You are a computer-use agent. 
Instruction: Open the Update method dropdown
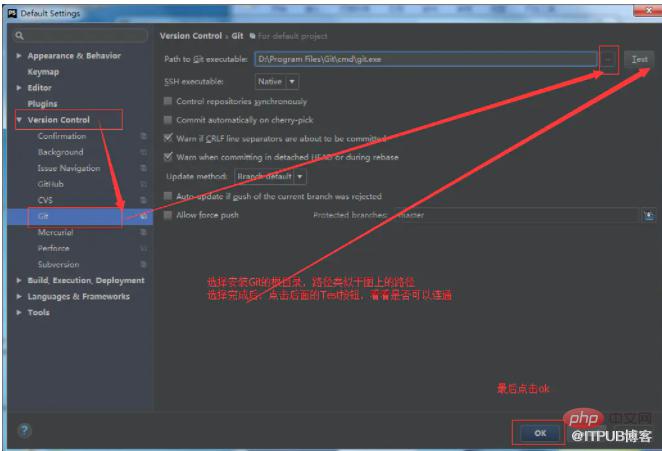coord(270,177)
